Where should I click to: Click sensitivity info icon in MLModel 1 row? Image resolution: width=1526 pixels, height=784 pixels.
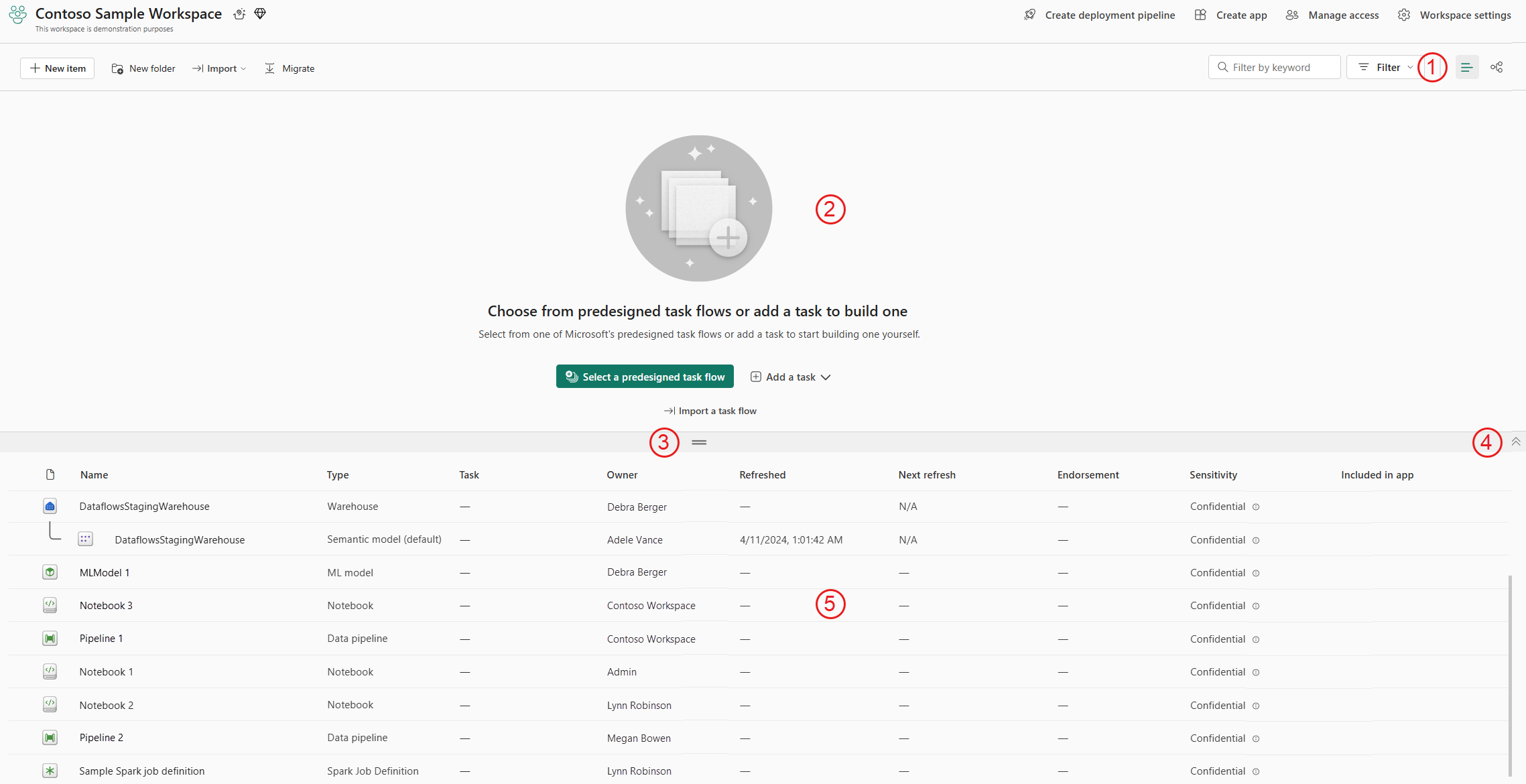(1256, 573)
